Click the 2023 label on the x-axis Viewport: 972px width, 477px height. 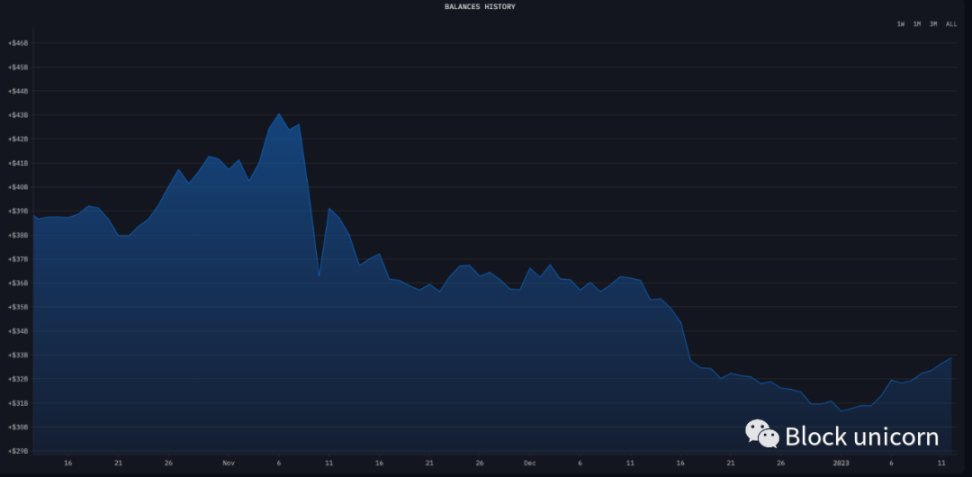click(x=841, y=463)
